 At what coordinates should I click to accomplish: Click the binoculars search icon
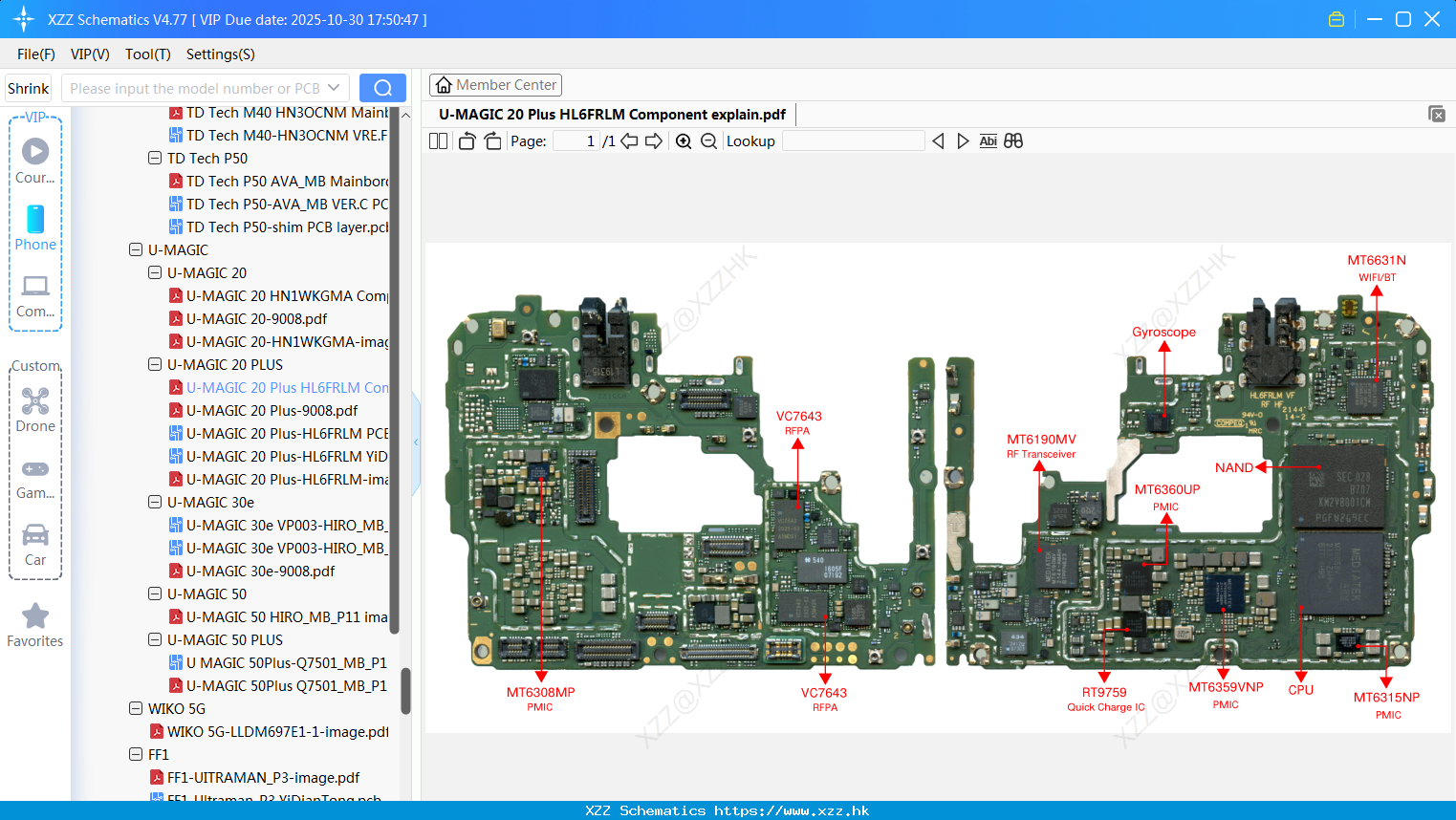point(1013,141)
